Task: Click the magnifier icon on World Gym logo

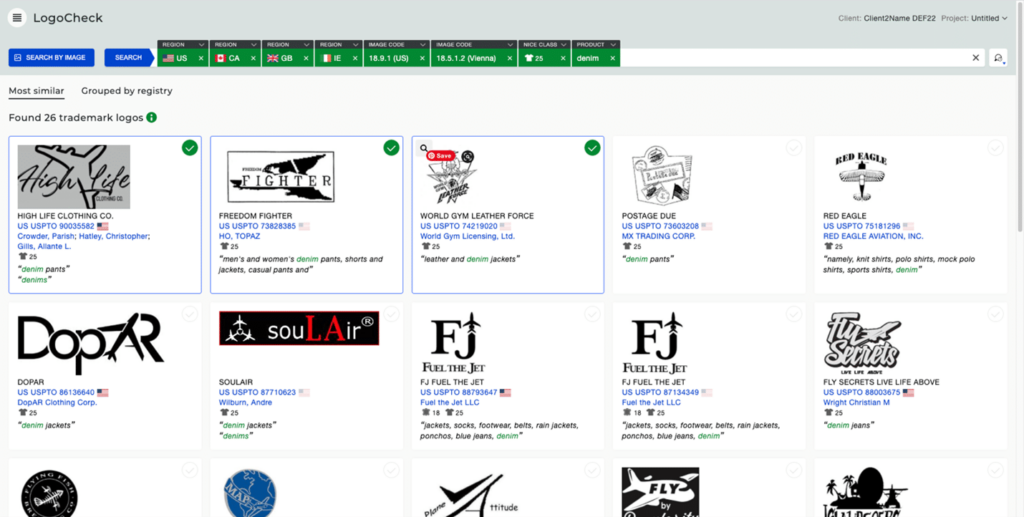Action: 425,149
